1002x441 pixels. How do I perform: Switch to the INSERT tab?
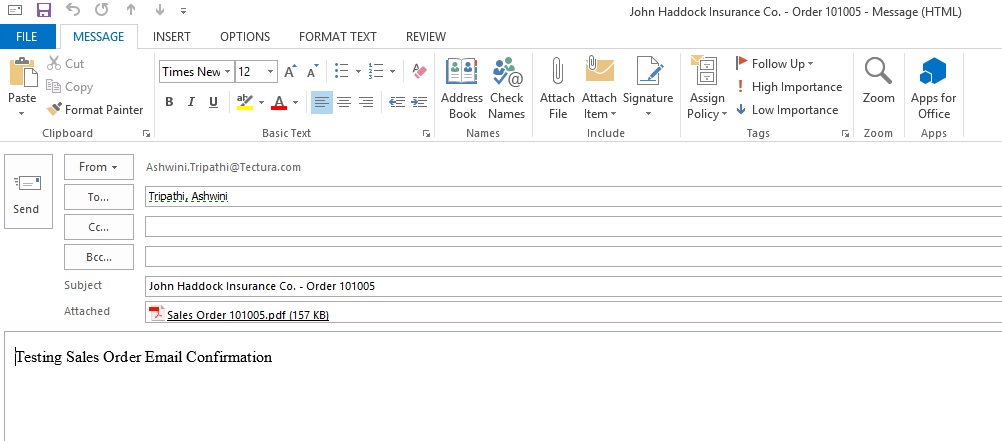[x=172, y=37]
